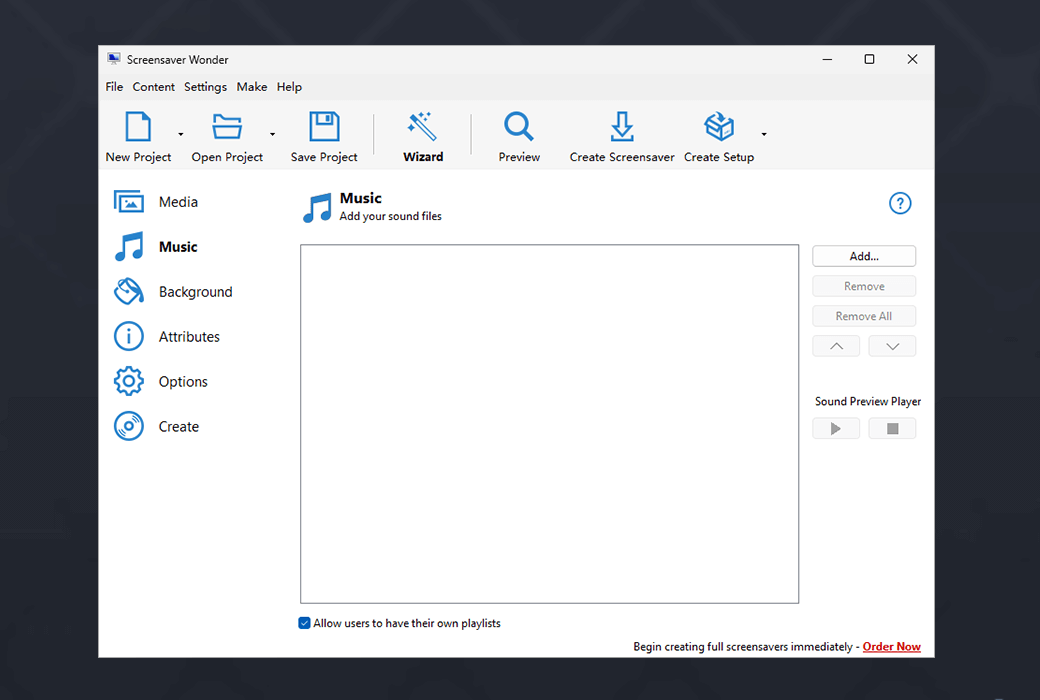Image resolution: width=1040 pixels, height=700 pixels.
Task: Launch the Wizard wand tool
Action: point(422,127)
